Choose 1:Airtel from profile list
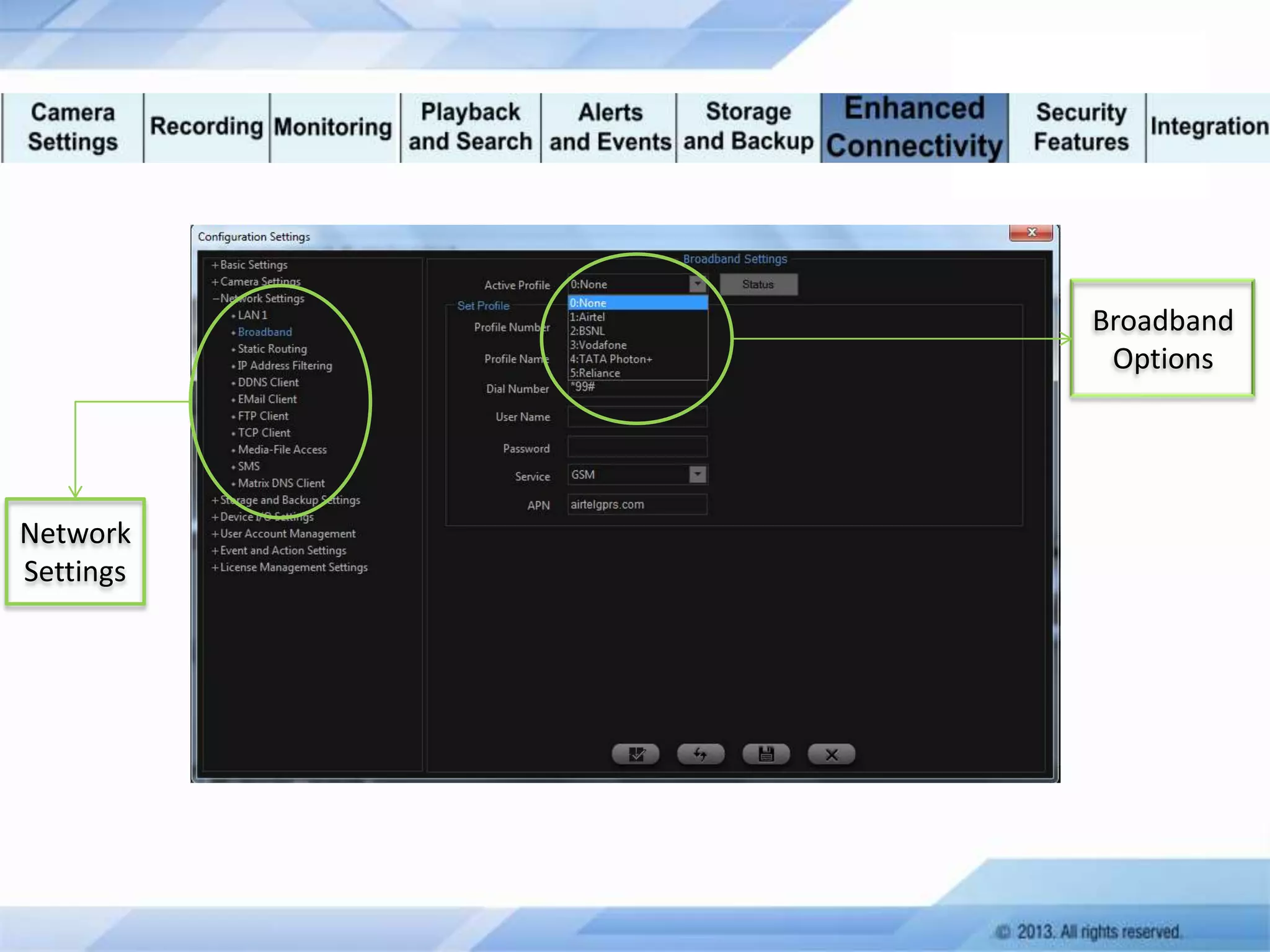Screen dimensions: 1270x952 (638, 317)
